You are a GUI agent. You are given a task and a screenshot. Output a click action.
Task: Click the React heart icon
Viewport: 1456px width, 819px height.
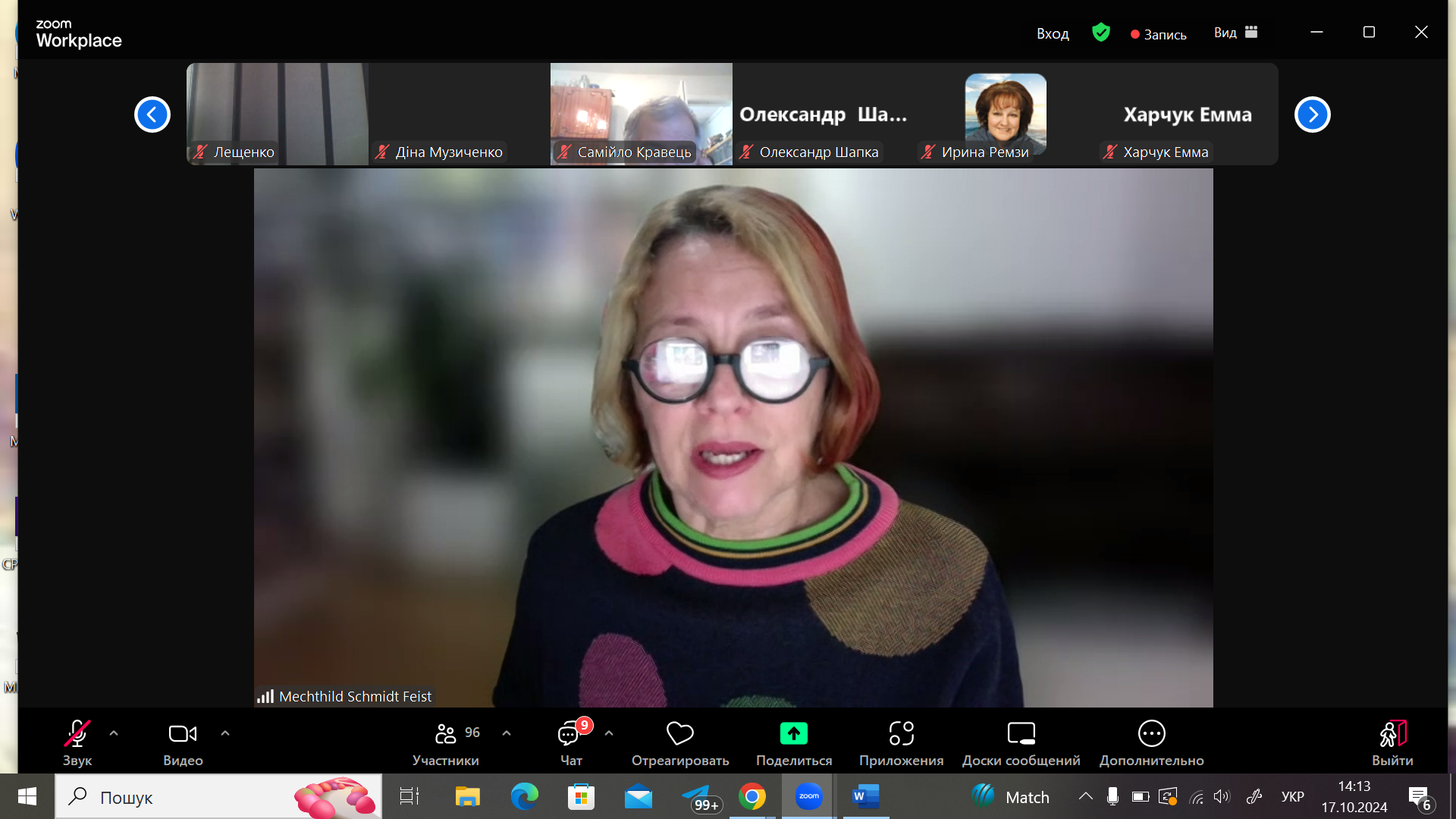[x=679, y=734]
